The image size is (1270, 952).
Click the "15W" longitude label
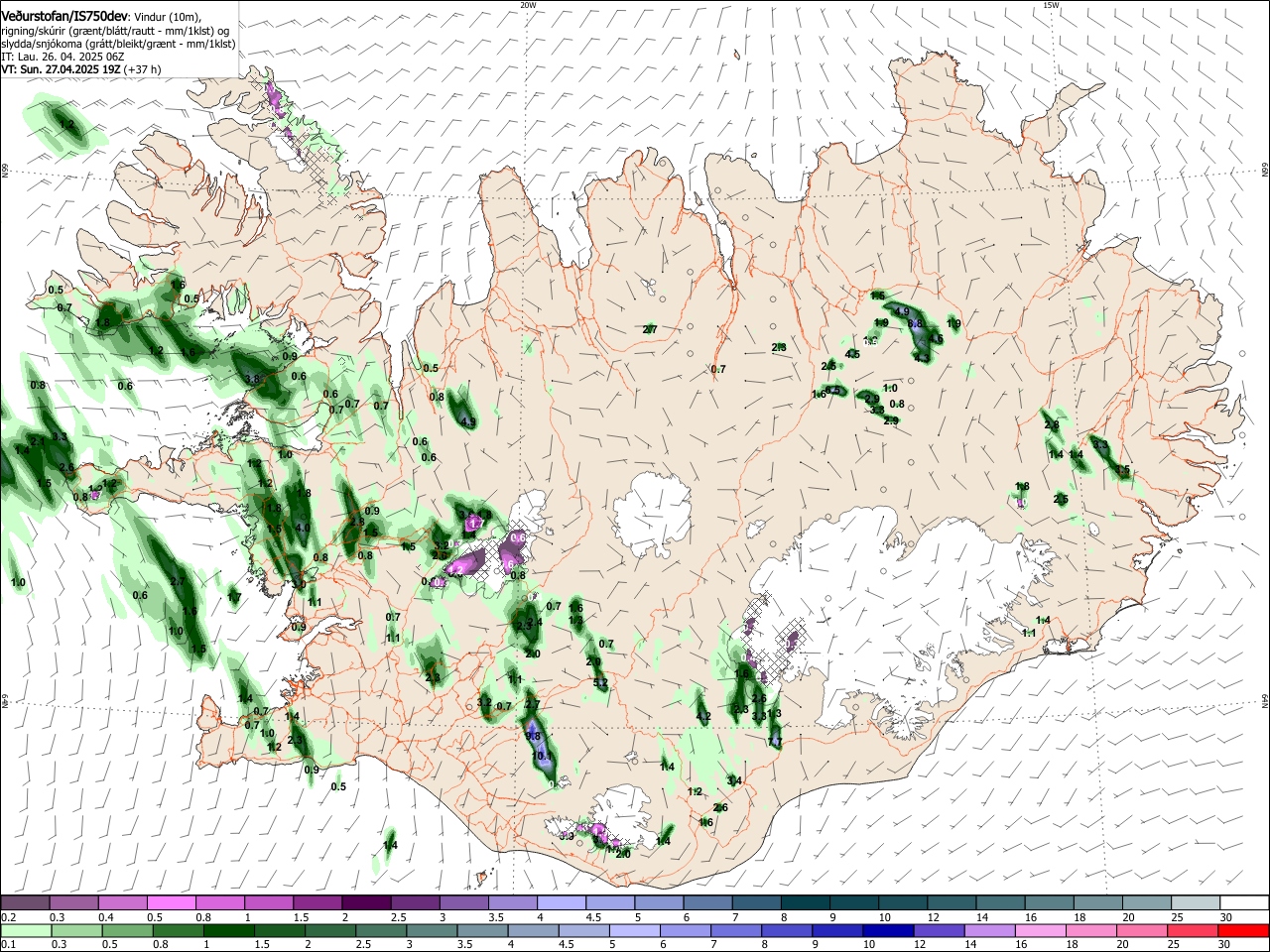(1051, 5)
